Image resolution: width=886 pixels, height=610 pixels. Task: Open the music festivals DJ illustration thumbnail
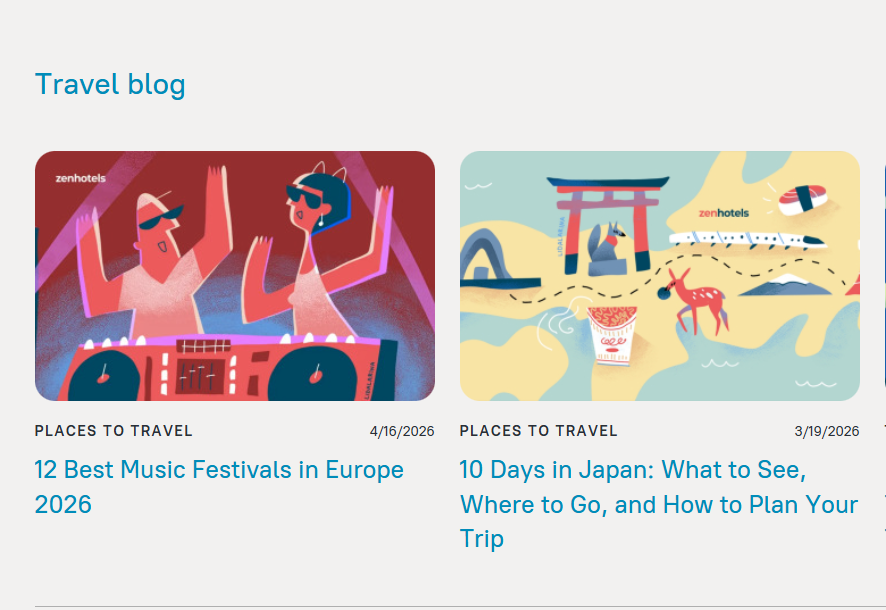(x=235, y=275)
